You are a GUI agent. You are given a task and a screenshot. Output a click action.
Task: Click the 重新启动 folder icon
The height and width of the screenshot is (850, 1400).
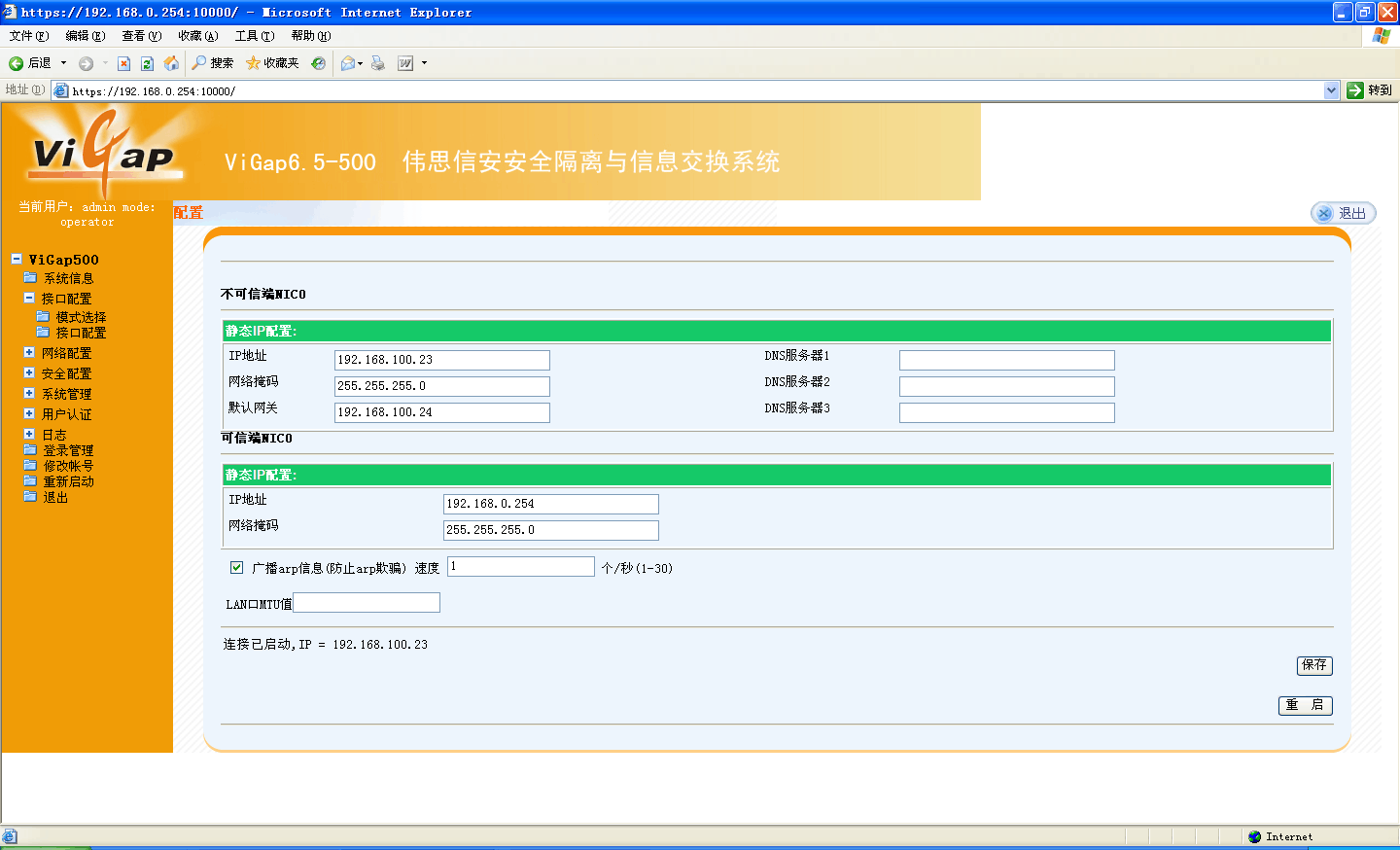30,480
